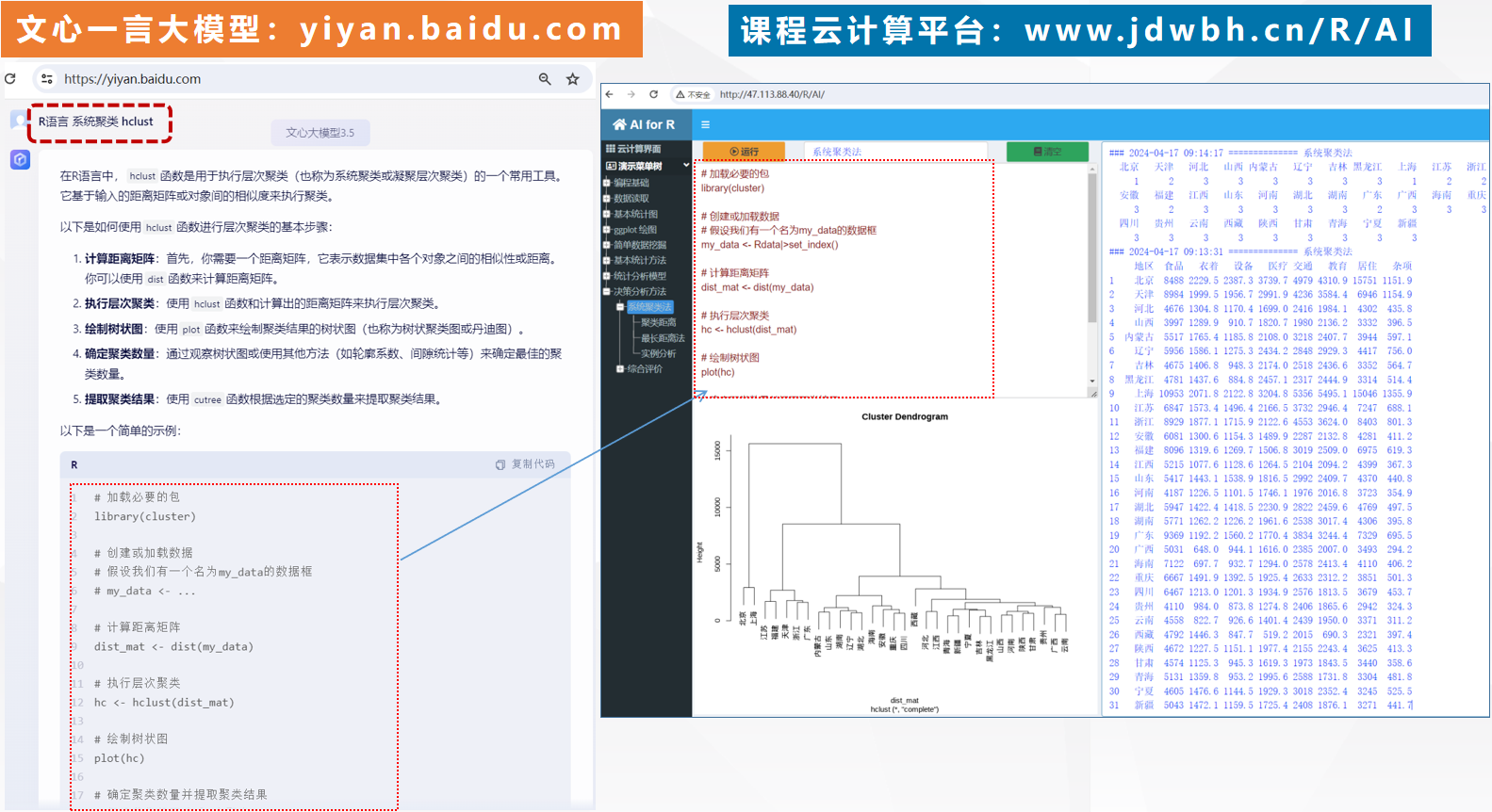Click the zoom magnifier in yiyan address bar
The image size is (1492, 812).
545,79
